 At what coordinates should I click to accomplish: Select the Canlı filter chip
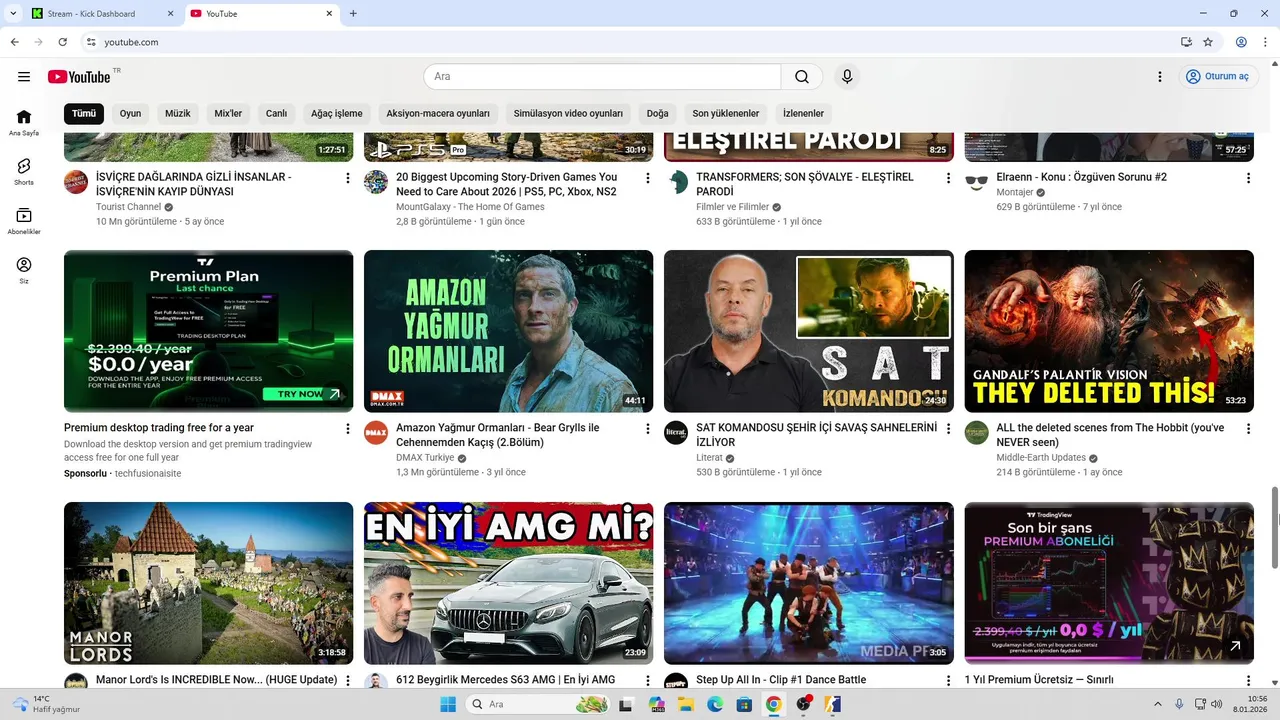tap(276, 113)
